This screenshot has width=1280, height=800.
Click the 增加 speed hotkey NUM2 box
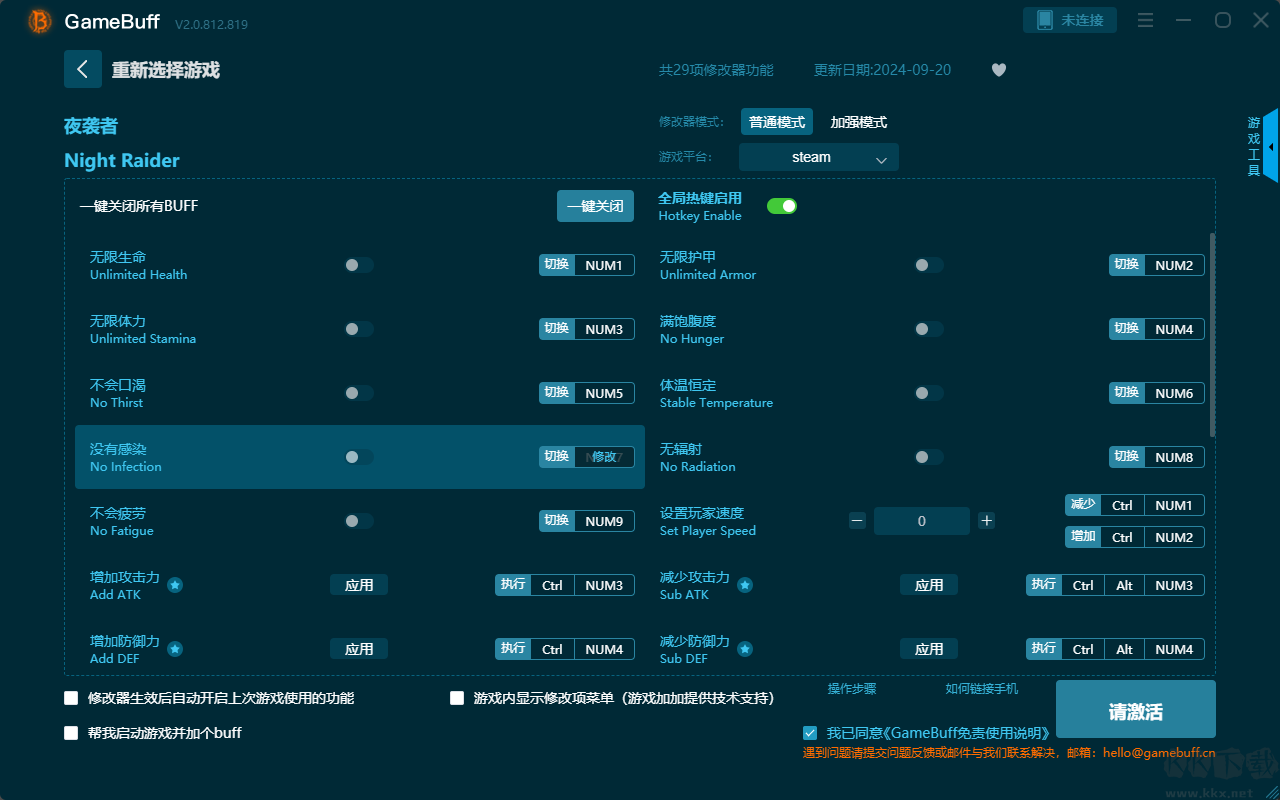[1174, 537]
